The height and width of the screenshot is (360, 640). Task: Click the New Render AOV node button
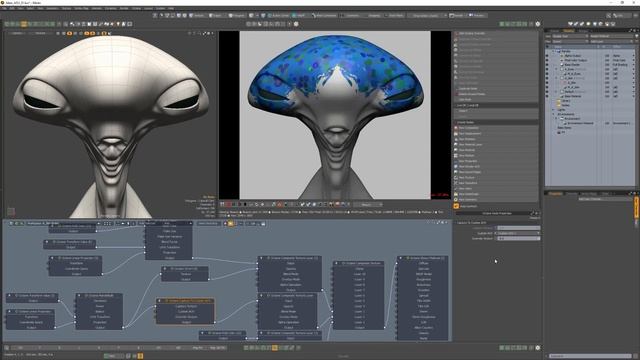coord(496,167)
